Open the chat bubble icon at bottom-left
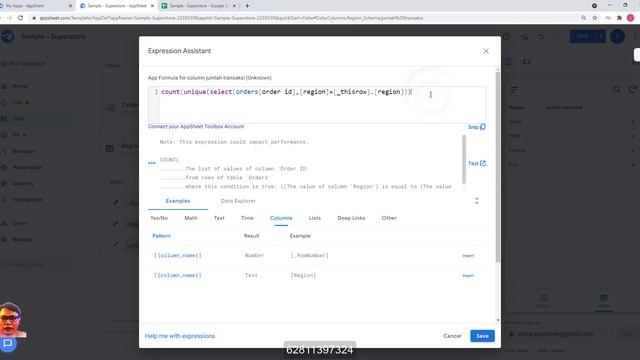This screenshot has height=360, width=640. 8,344
